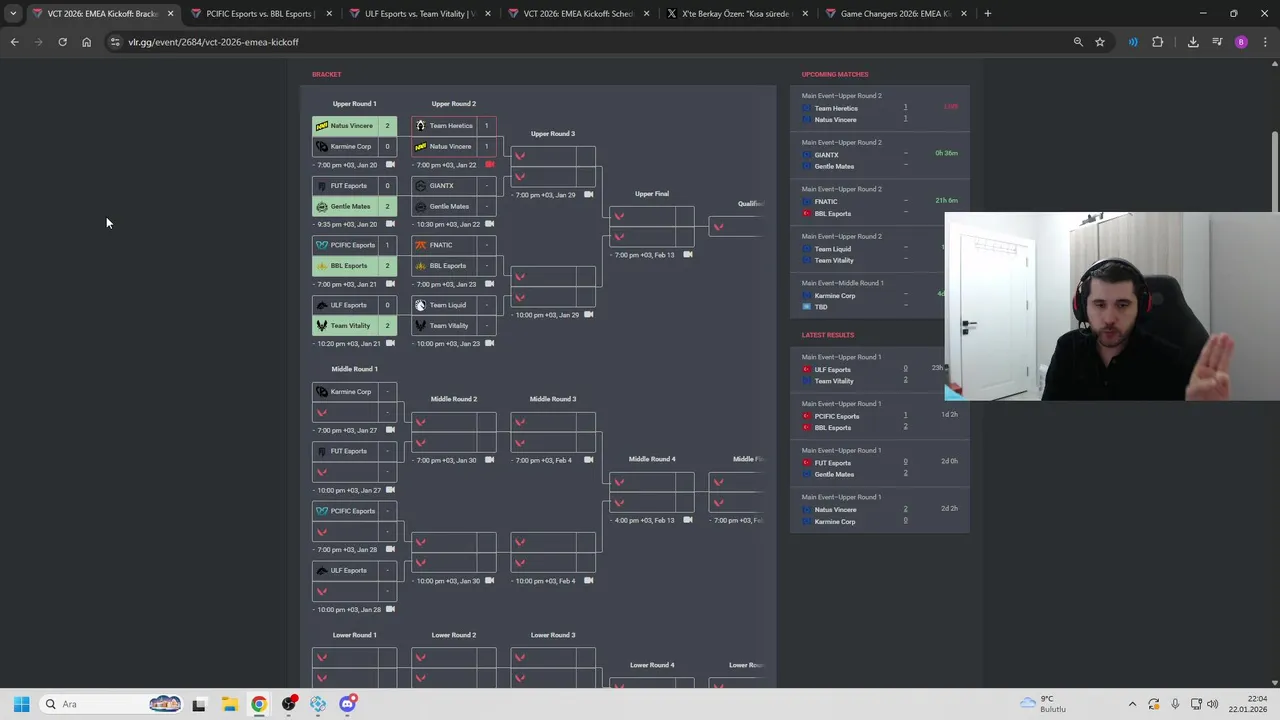Image resolution: width=1280 pixels, height=720 pixels.
Task: Switch to the Game Changers 2026: EMEA tab
Action: [895, 14]
